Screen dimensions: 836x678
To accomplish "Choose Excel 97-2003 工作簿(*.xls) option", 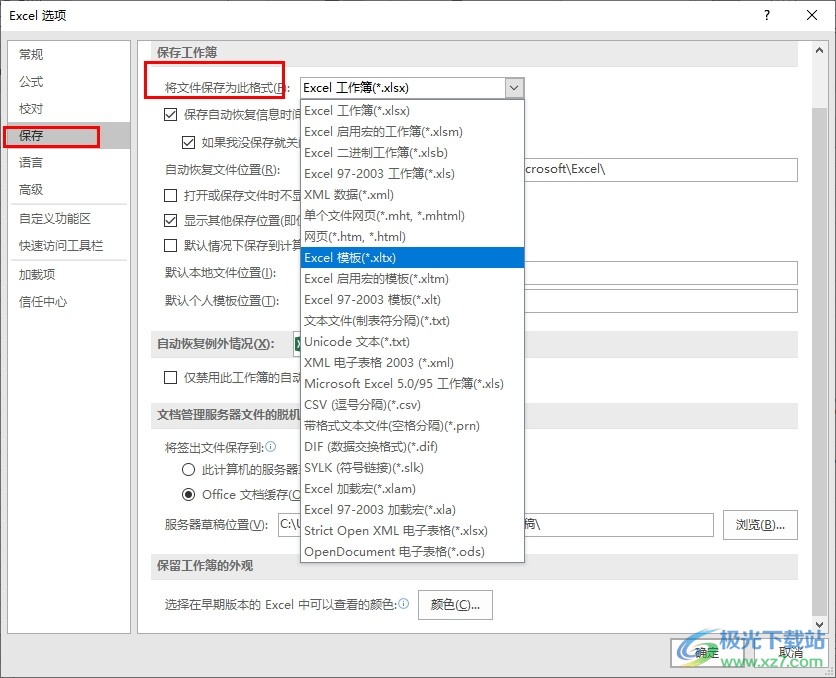I will tap(412, 174).
